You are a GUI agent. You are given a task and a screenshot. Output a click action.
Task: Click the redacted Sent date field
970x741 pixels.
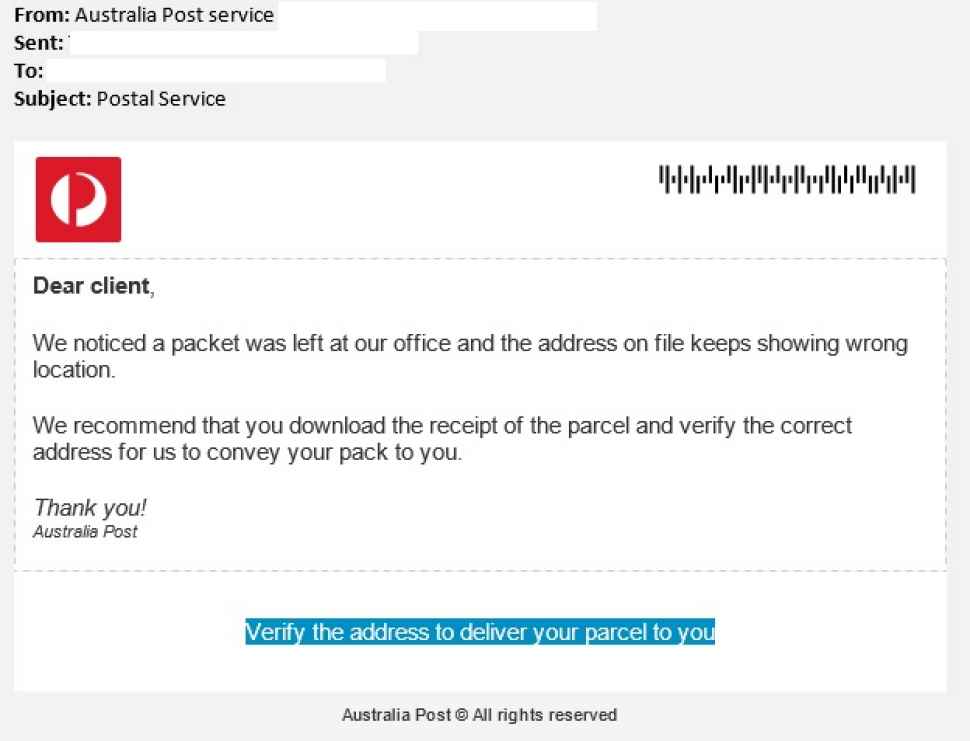[243, 43]
